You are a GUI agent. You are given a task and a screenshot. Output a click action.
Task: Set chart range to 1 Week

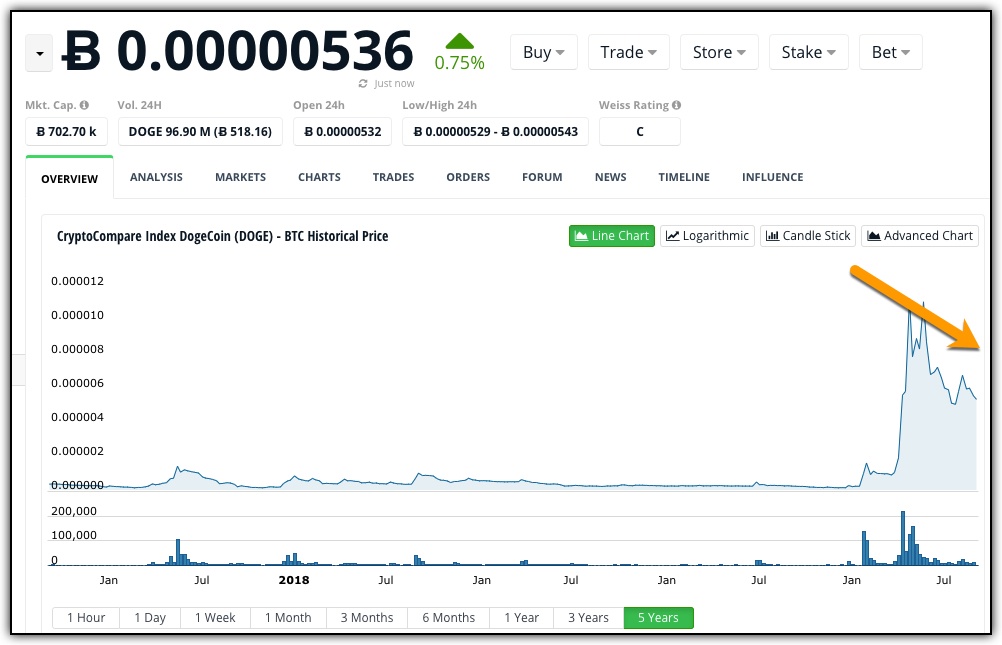(x=215, y=618)
